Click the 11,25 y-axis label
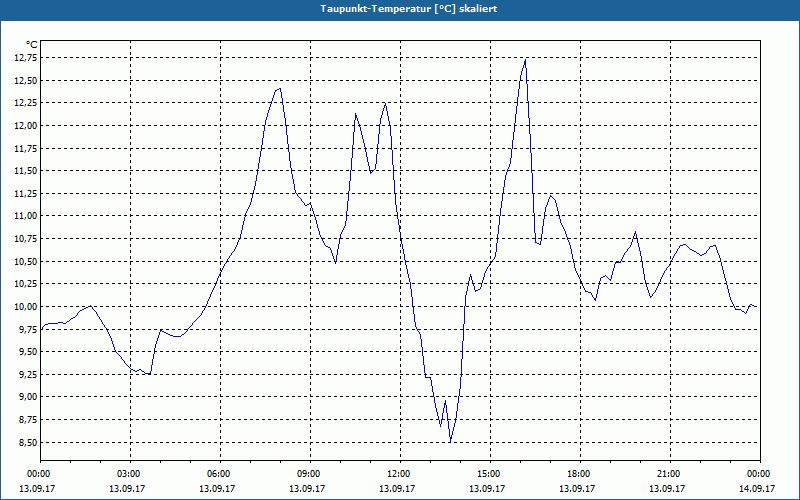 tap(26, 193)
